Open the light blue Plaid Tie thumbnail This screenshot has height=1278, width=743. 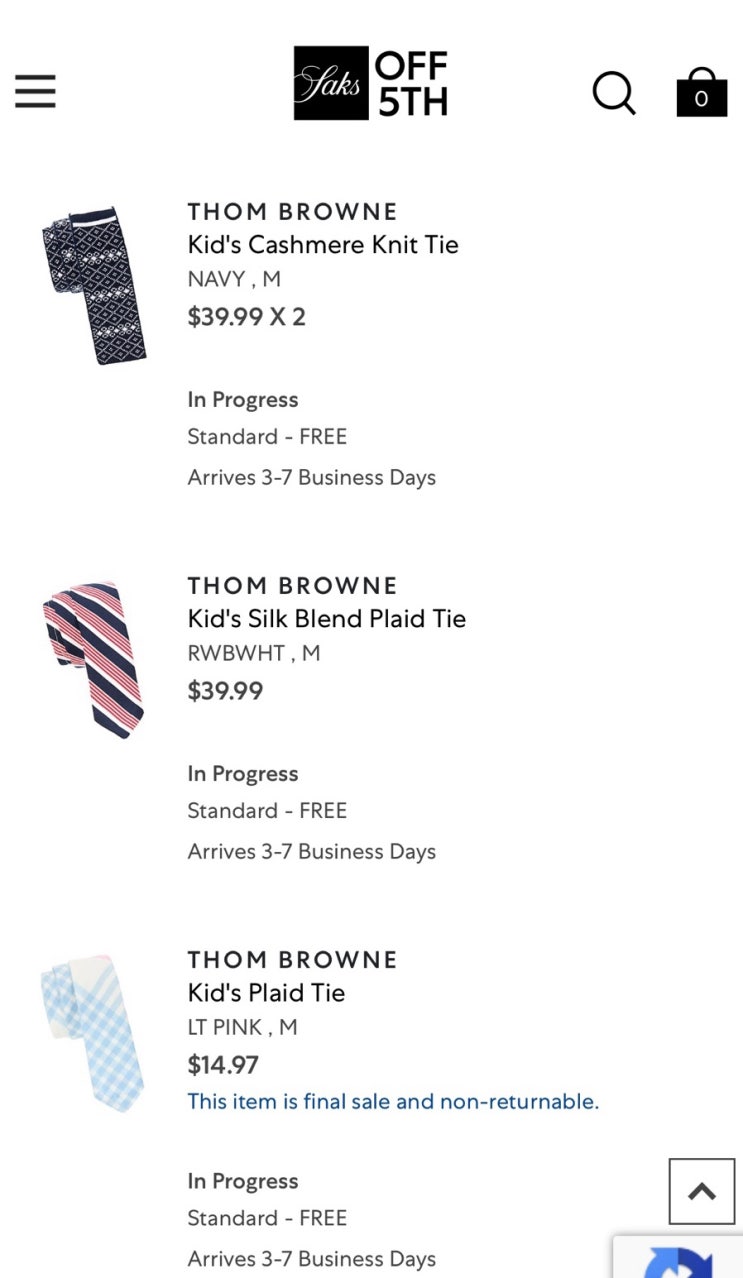click(93, 1033)
